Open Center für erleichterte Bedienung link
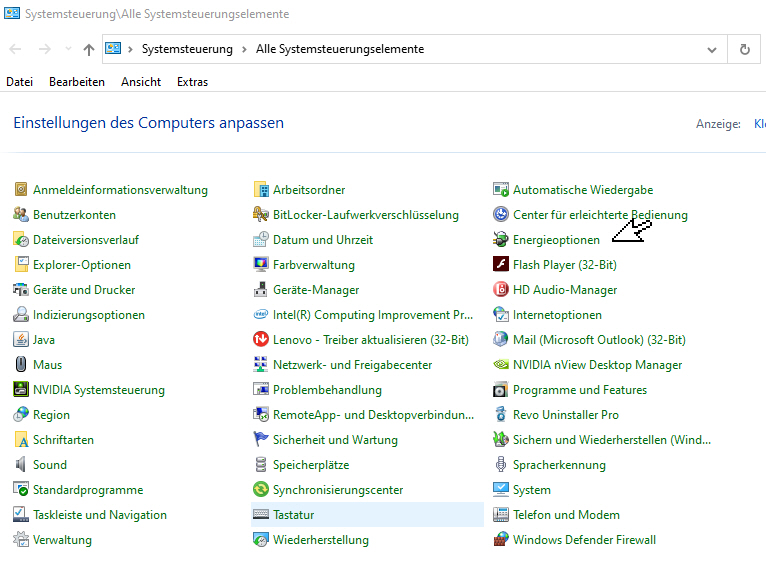766x567 pixels. pyautogui.click(x=600, y=214)
